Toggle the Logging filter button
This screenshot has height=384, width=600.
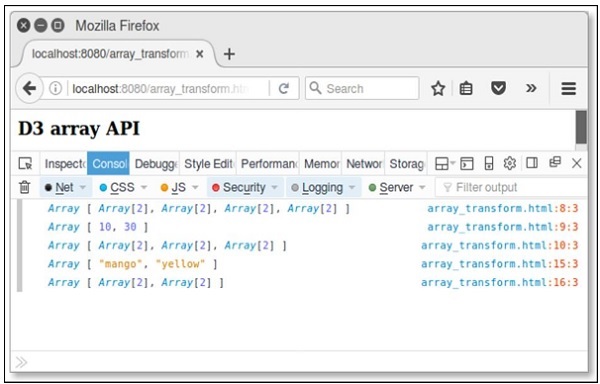(318, 187)
